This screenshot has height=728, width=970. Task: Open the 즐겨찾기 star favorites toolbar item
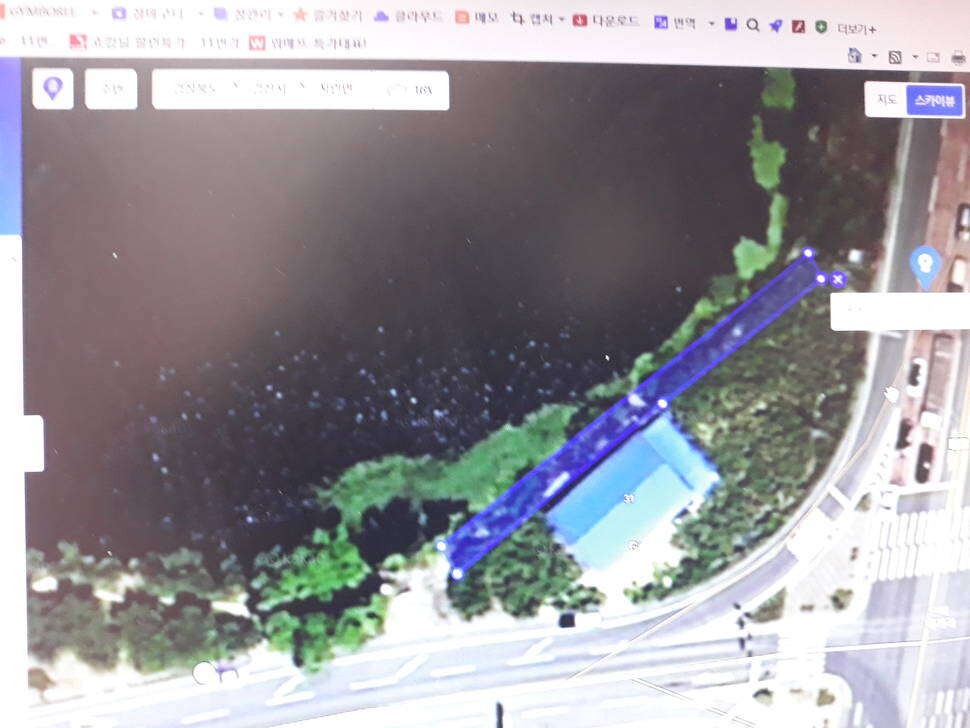click(x=327, y=15)
